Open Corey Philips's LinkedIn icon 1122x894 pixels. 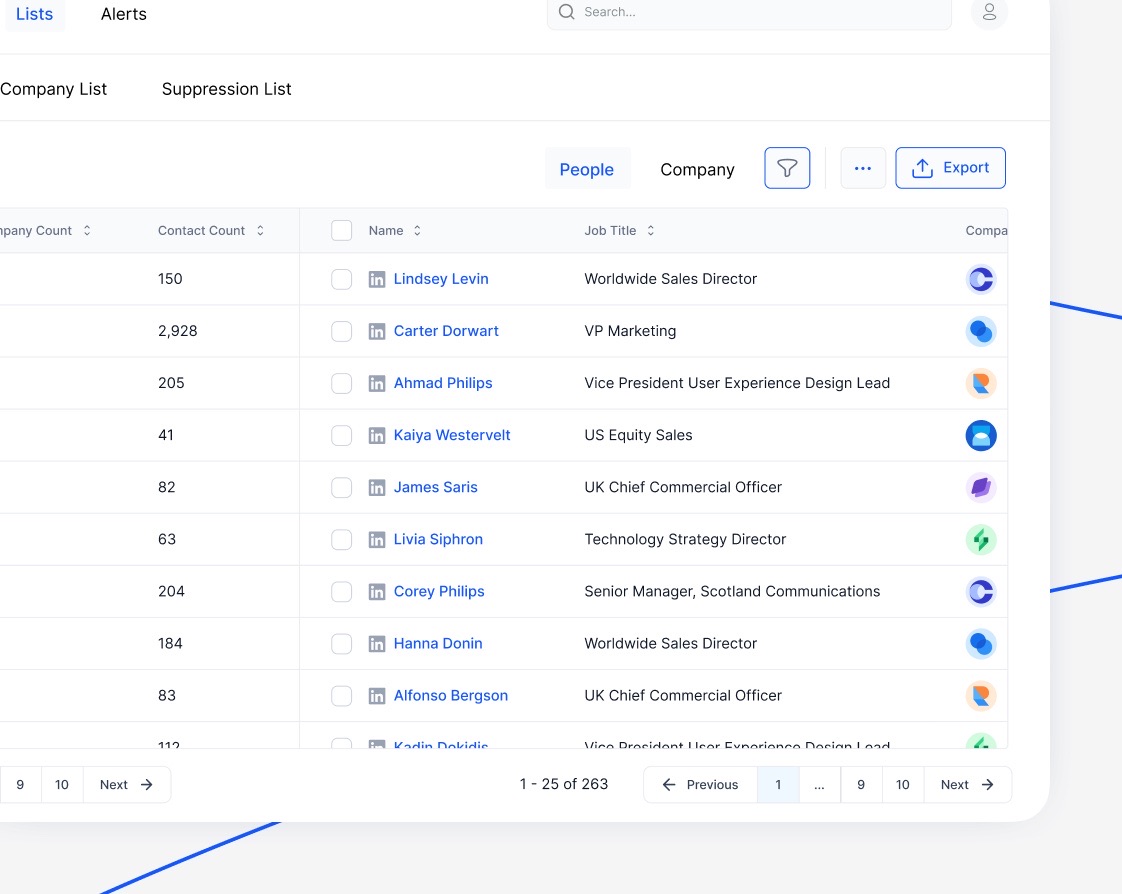[x=376, y=592]
